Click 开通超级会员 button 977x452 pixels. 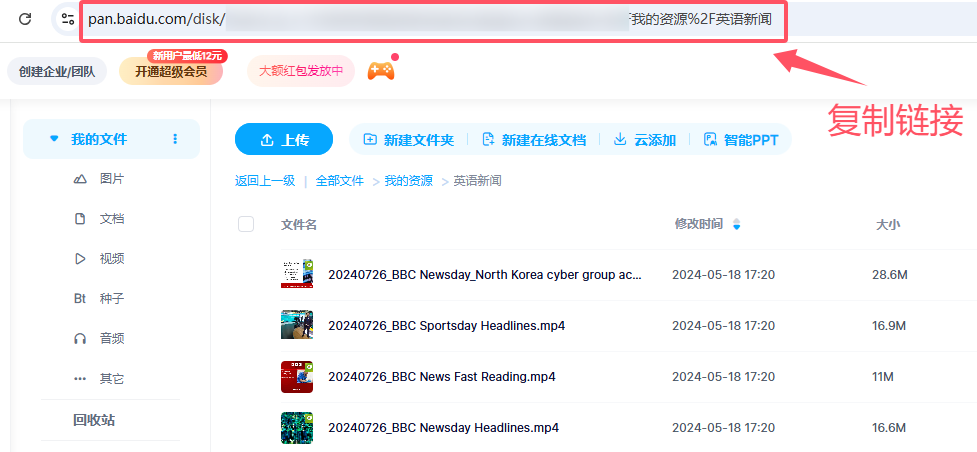(x=171, y=72)
